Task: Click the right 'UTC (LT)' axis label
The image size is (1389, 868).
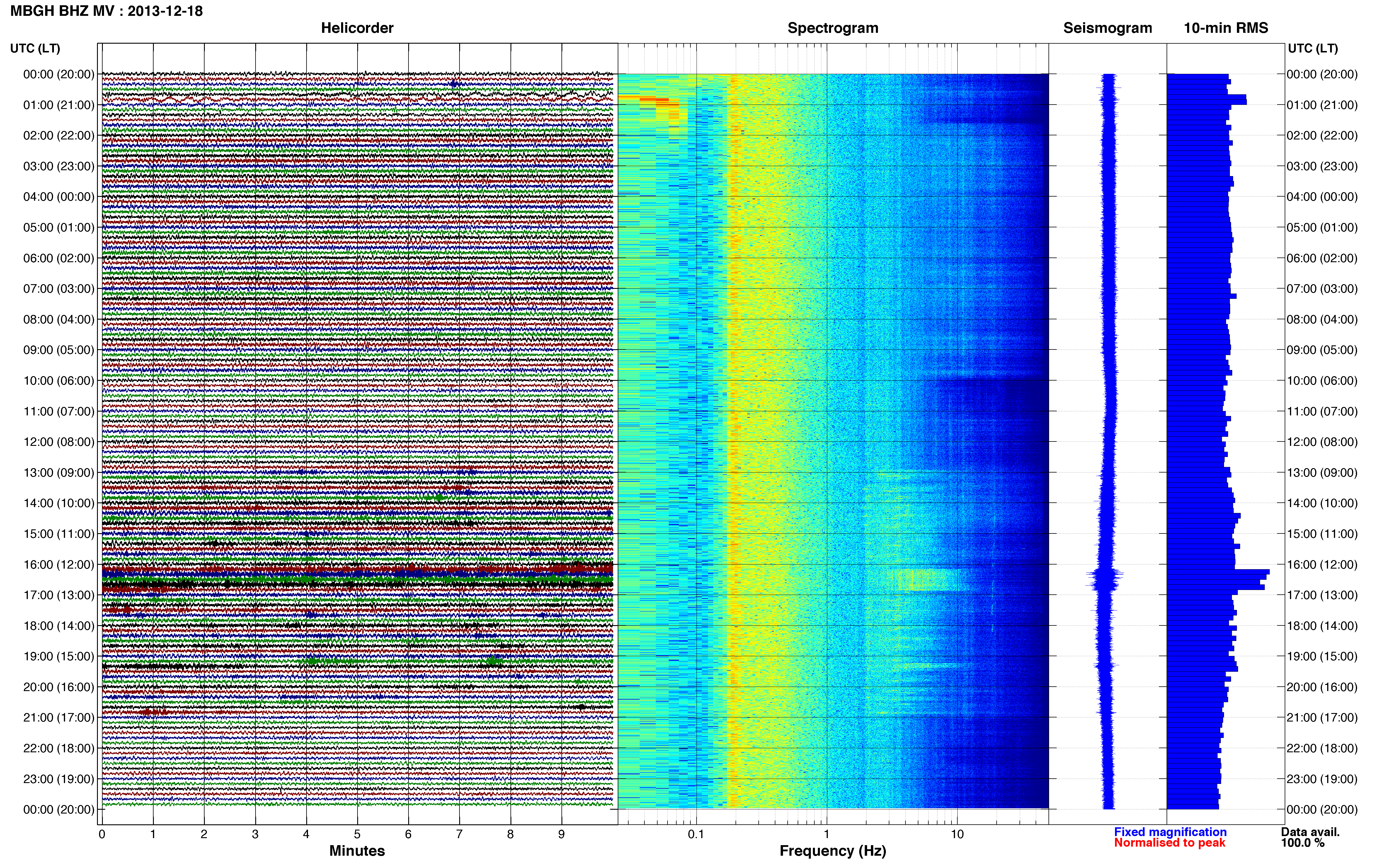Action: (x=1313, y=48)
